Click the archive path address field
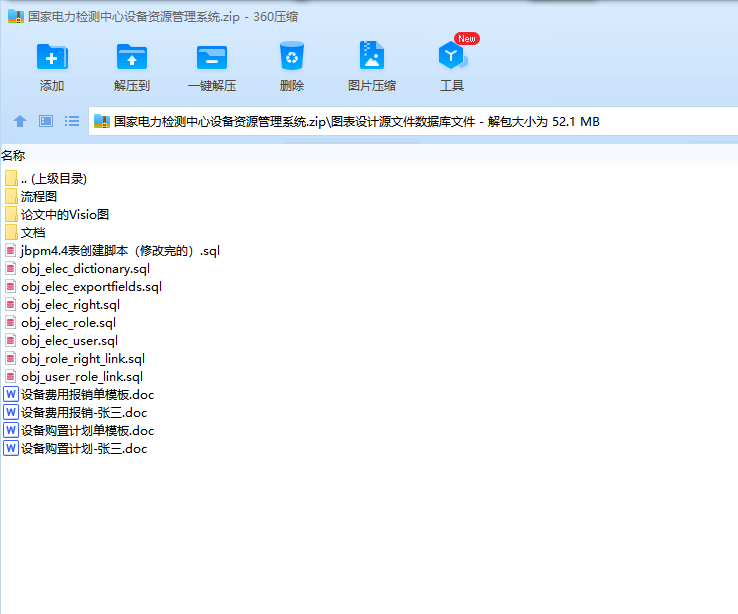 413,122
